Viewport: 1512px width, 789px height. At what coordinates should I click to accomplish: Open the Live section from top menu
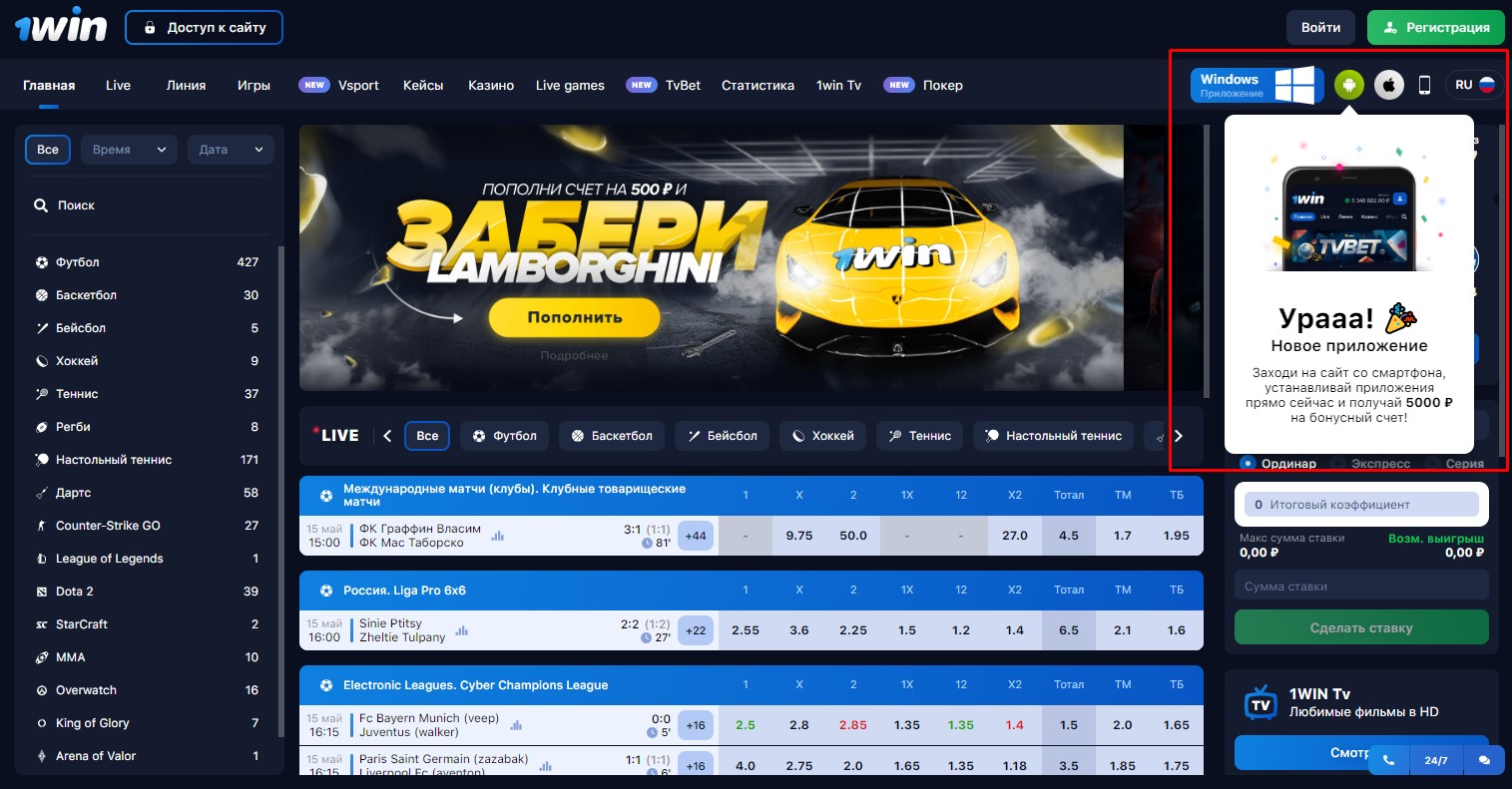pos(118,85)
